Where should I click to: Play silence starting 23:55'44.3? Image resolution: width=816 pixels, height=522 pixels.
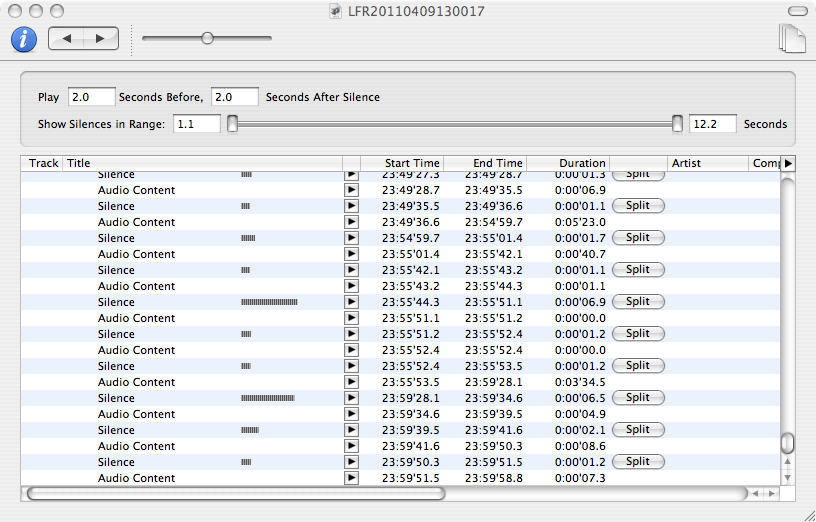pos(351,302)
